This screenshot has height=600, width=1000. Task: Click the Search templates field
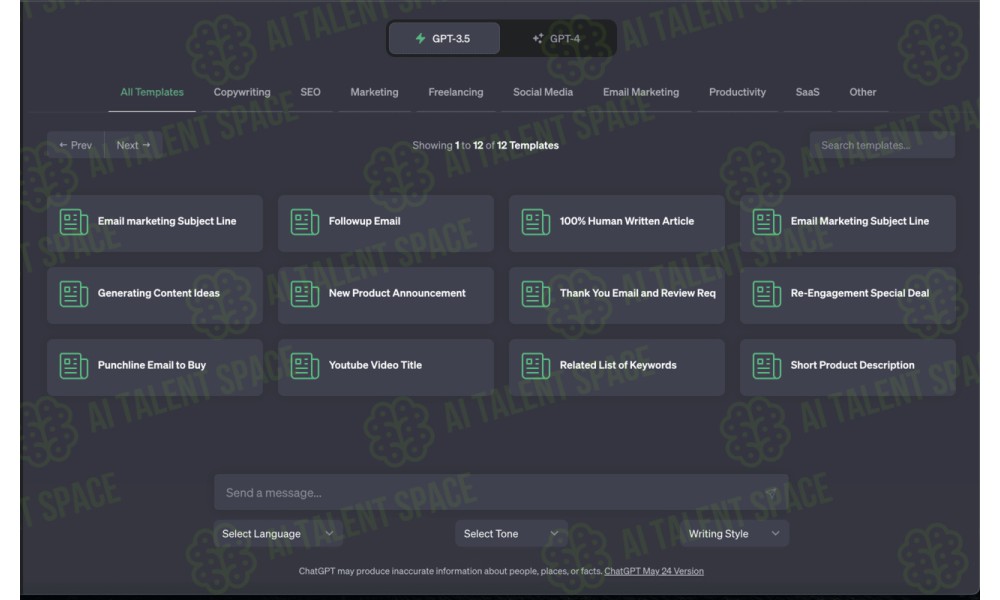coord(882,145)
